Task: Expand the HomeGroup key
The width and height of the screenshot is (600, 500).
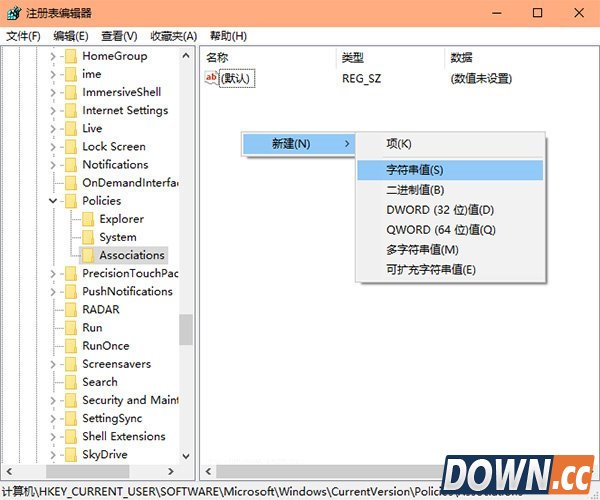Action: pyautogui.click(x=53, y=57)
